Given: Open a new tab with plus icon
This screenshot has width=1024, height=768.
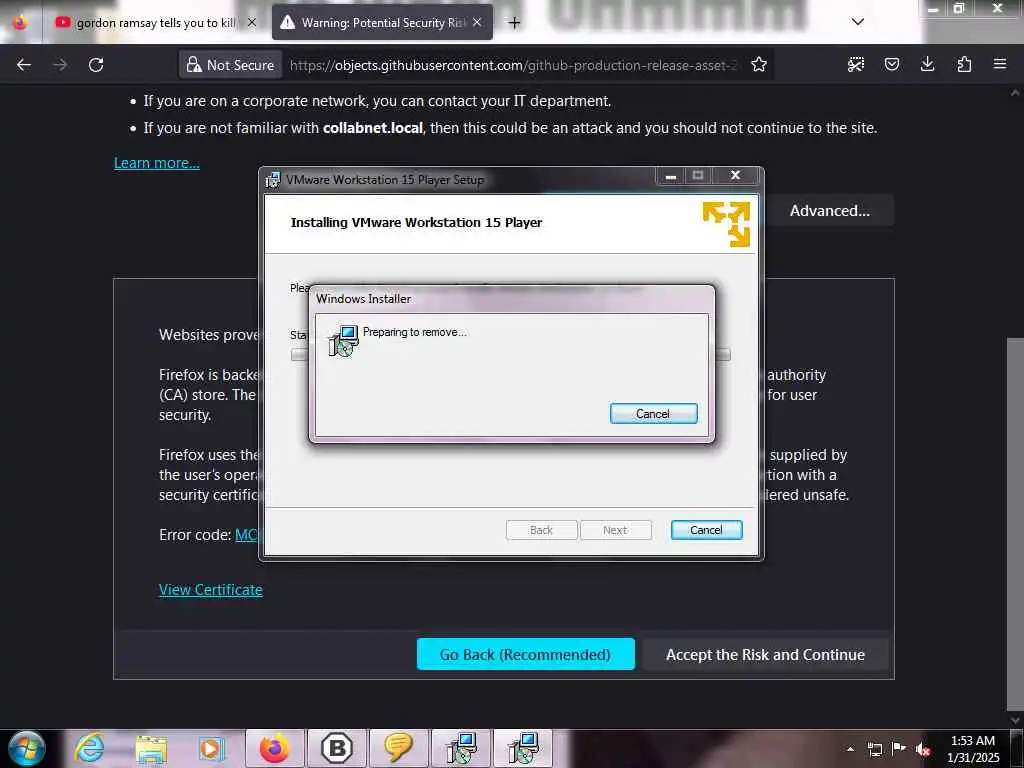Looking at the screenshot, I should pos(515,23).
